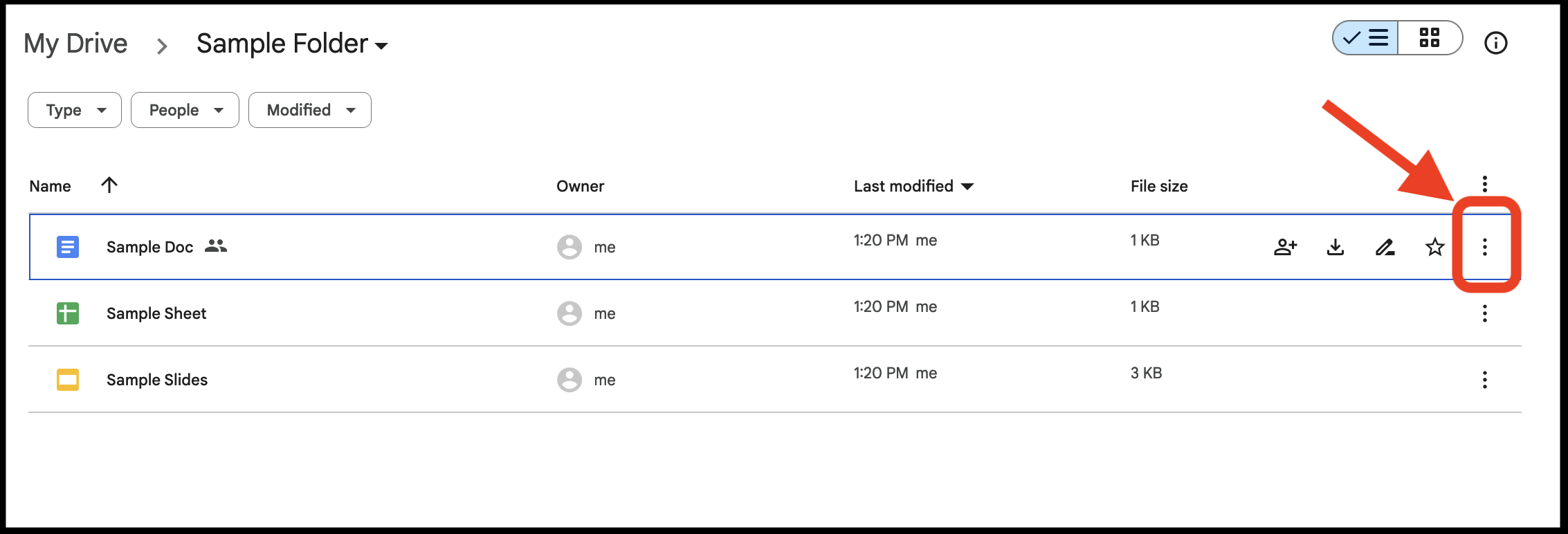
Task: Download Sample Doc with the download icon
Action: click(1335, 247)
